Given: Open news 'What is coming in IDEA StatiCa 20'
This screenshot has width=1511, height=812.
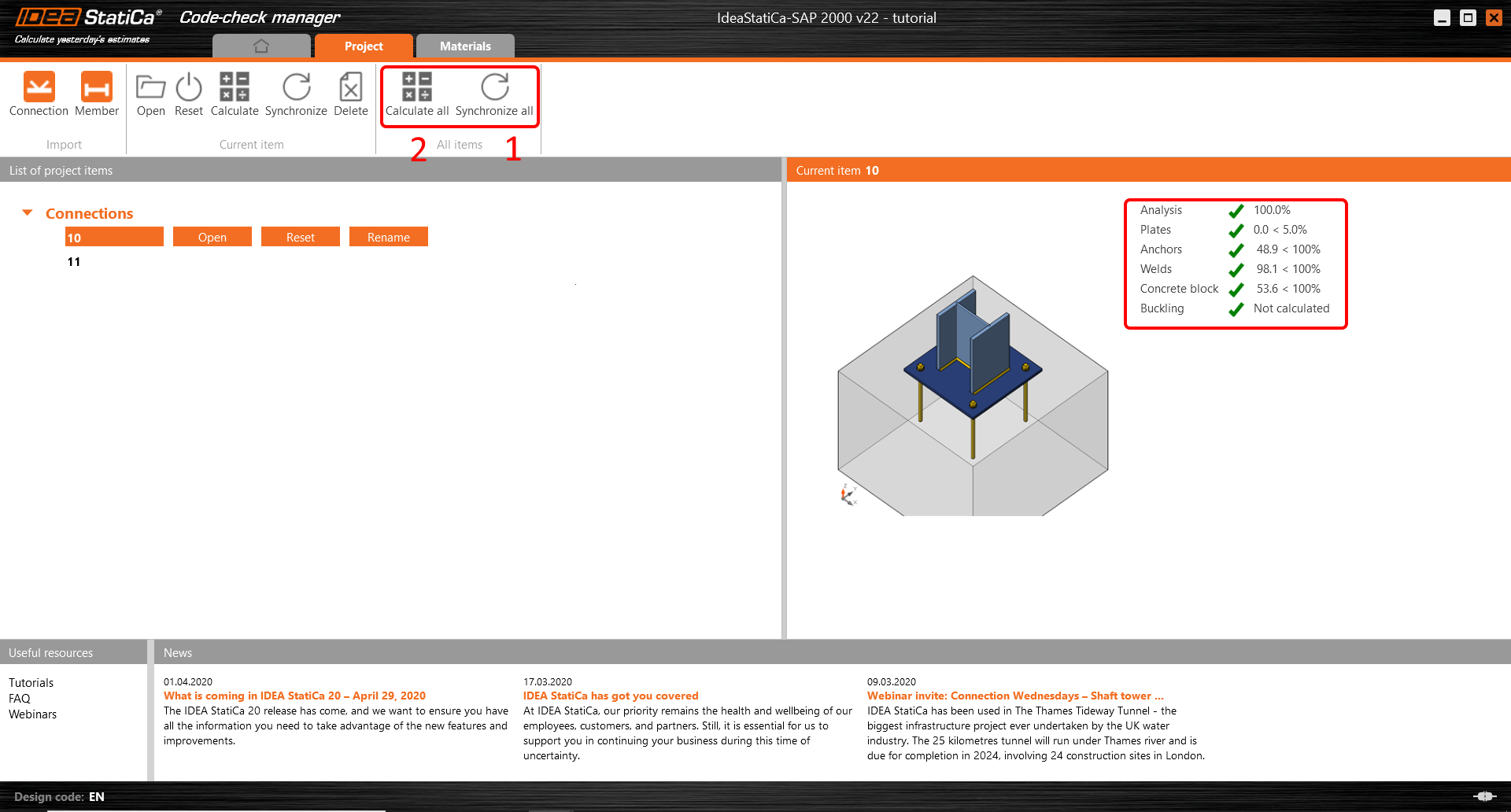Looking at the screenshot, I should 294,696.
